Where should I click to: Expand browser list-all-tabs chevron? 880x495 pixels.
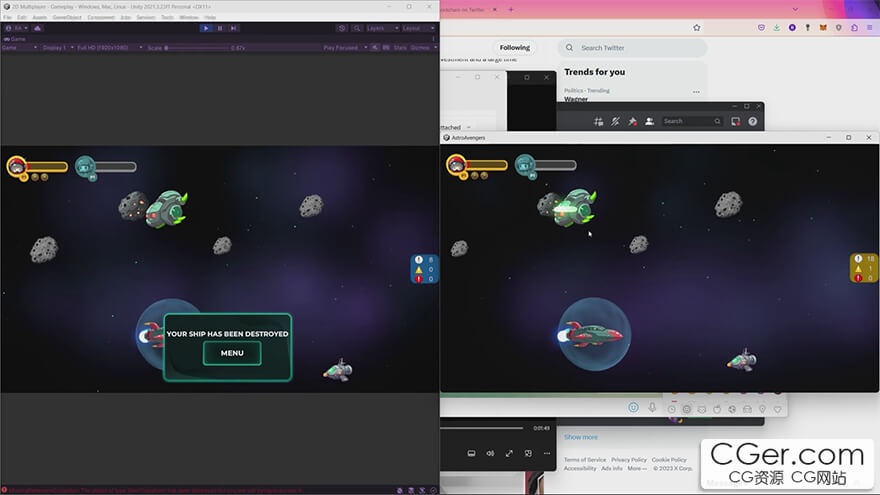pos(795,10)
